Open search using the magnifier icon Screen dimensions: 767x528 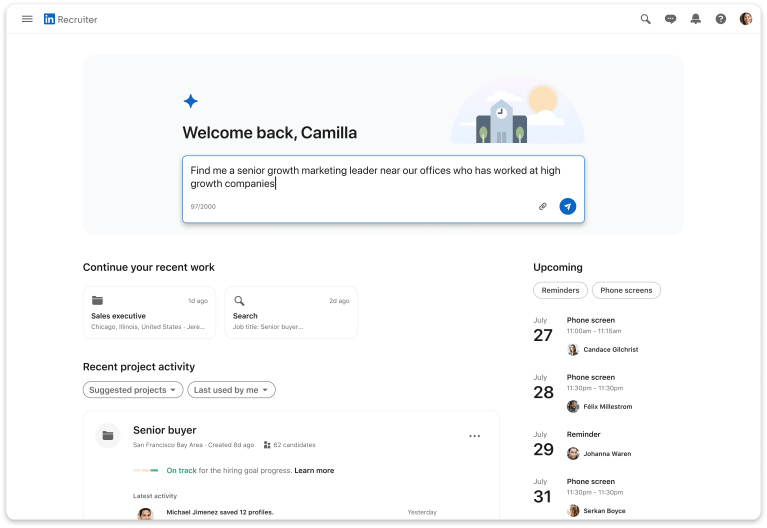tap(646, 19)
